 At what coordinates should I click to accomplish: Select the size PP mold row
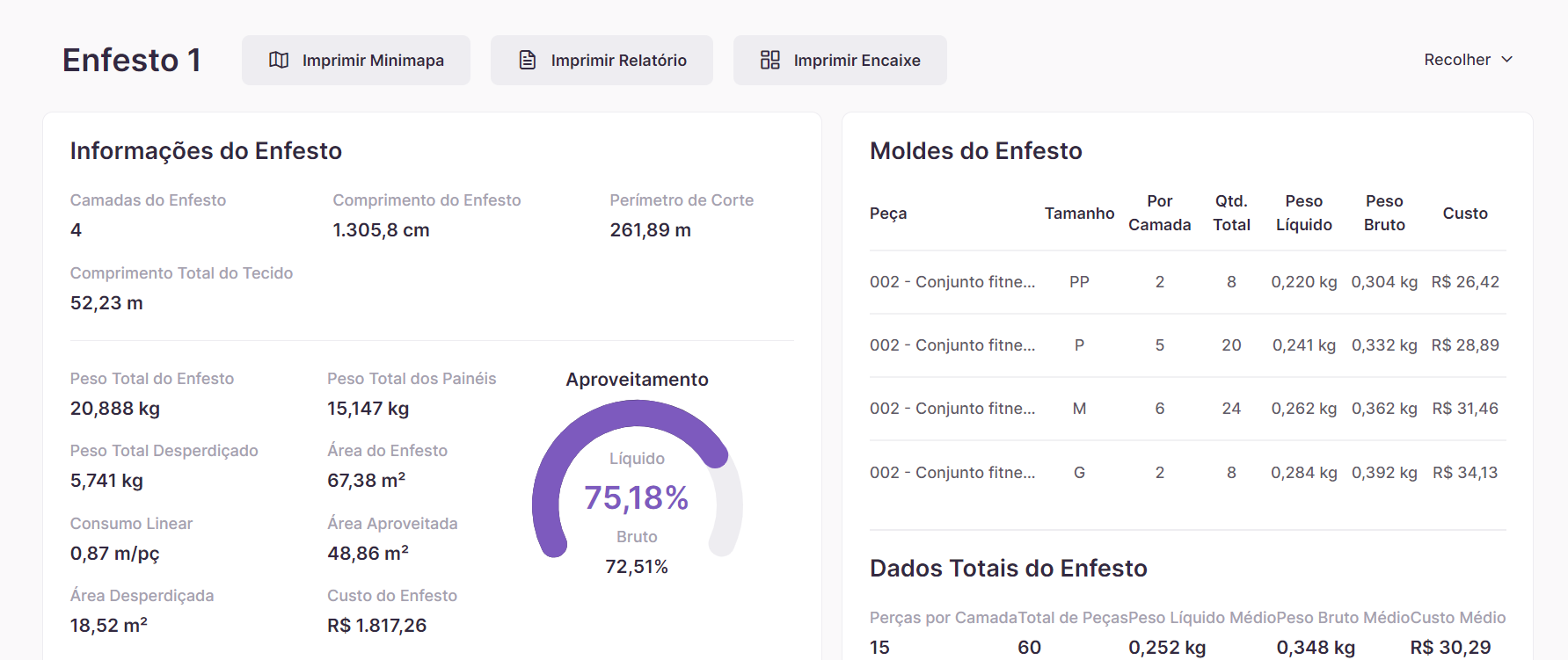point(1187,282)
